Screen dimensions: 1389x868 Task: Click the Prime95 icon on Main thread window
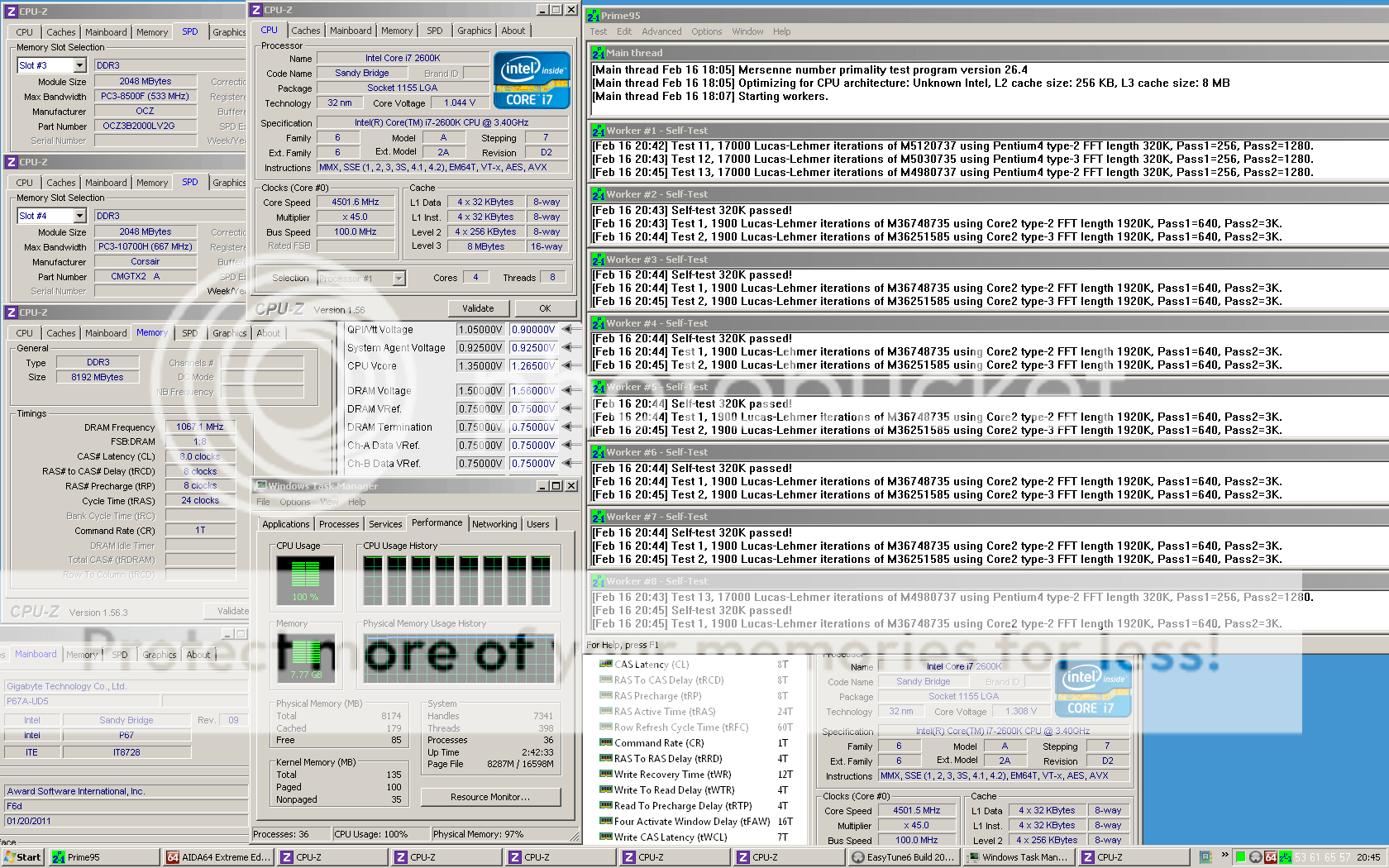(598, 53)
